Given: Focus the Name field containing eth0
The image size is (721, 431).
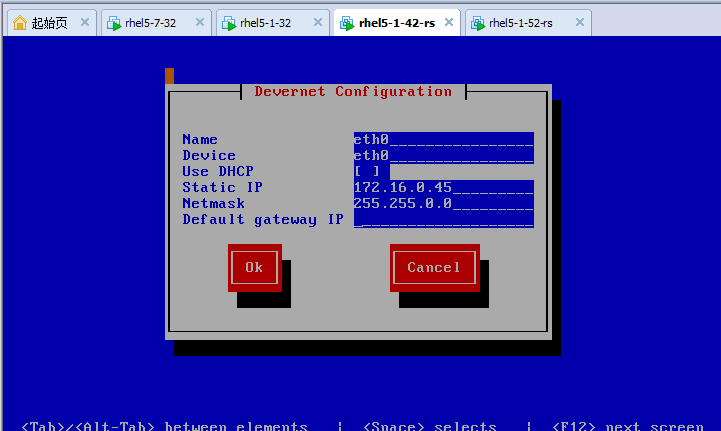Looking at the screenshot, I should pyautogui.click(x=444, y=139).
